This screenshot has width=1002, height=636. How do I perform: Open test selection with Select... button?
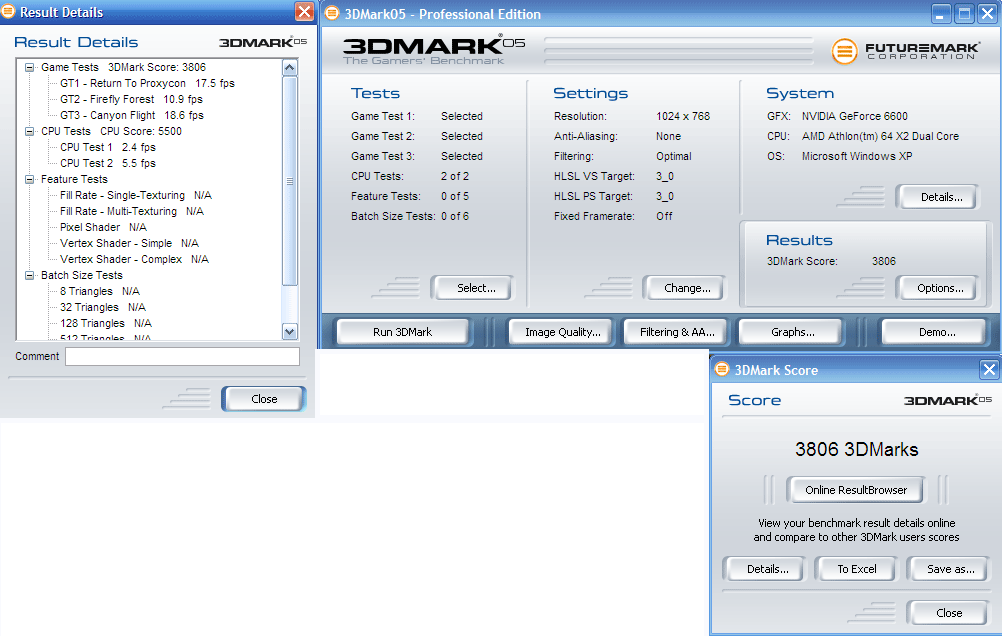click(x=472, y=288)
